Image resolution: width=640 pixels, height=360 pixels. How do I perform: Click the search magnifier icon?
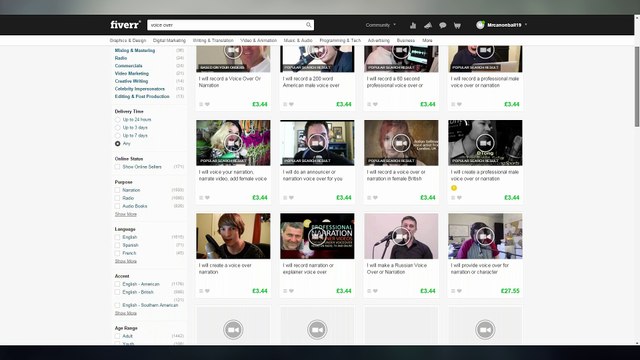pos(309,25)
